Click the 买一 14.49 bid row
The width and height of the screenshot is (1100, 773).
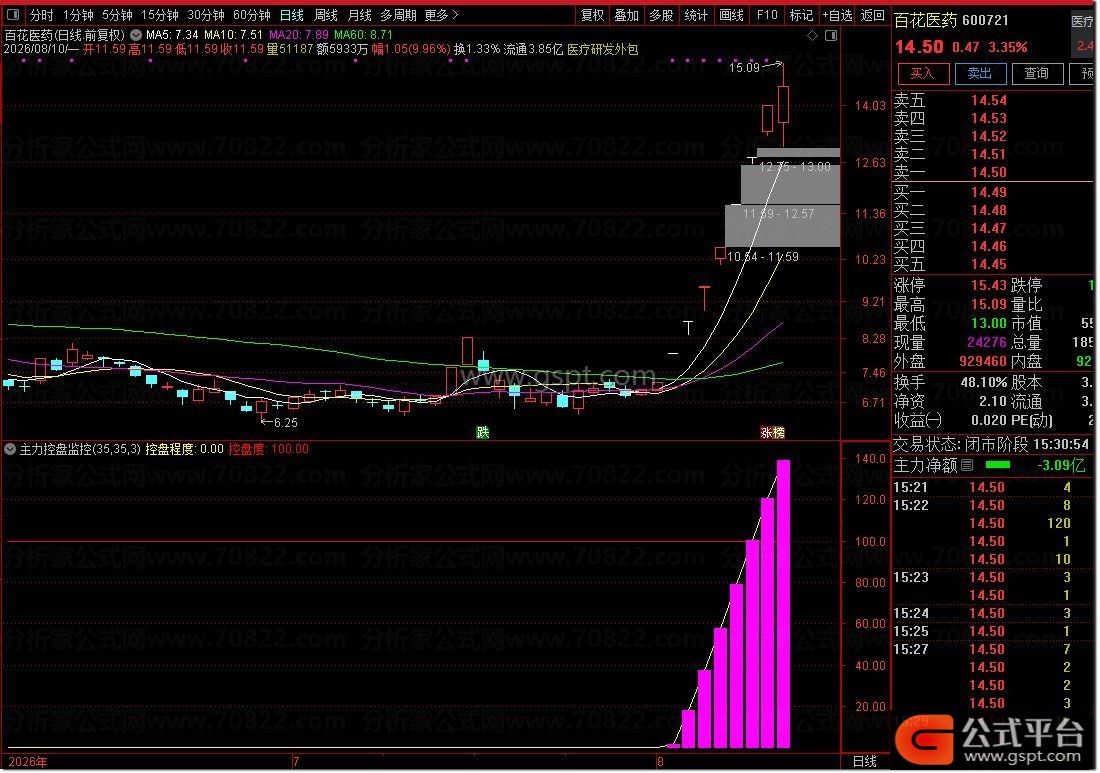[992, 192]
